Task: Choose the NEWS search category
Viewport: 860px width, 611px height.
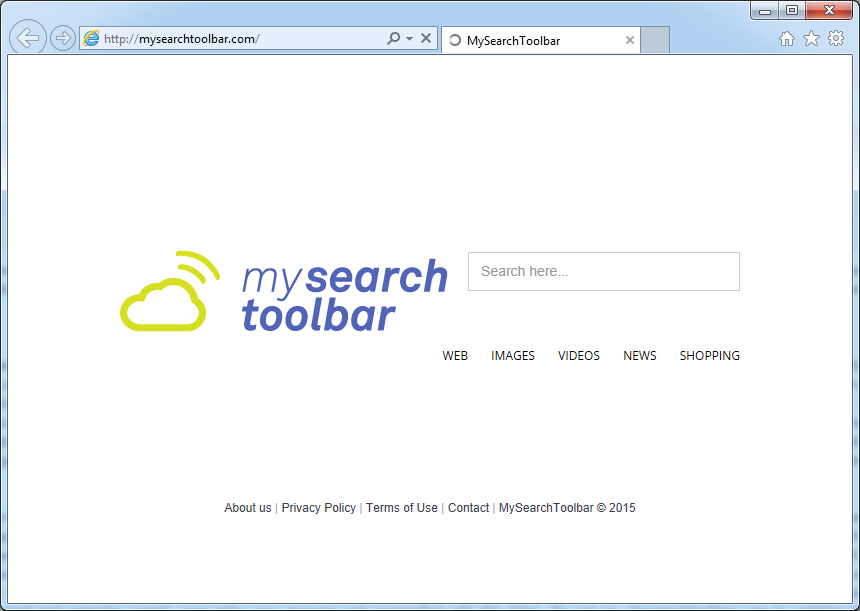Action: coord(640,356)
